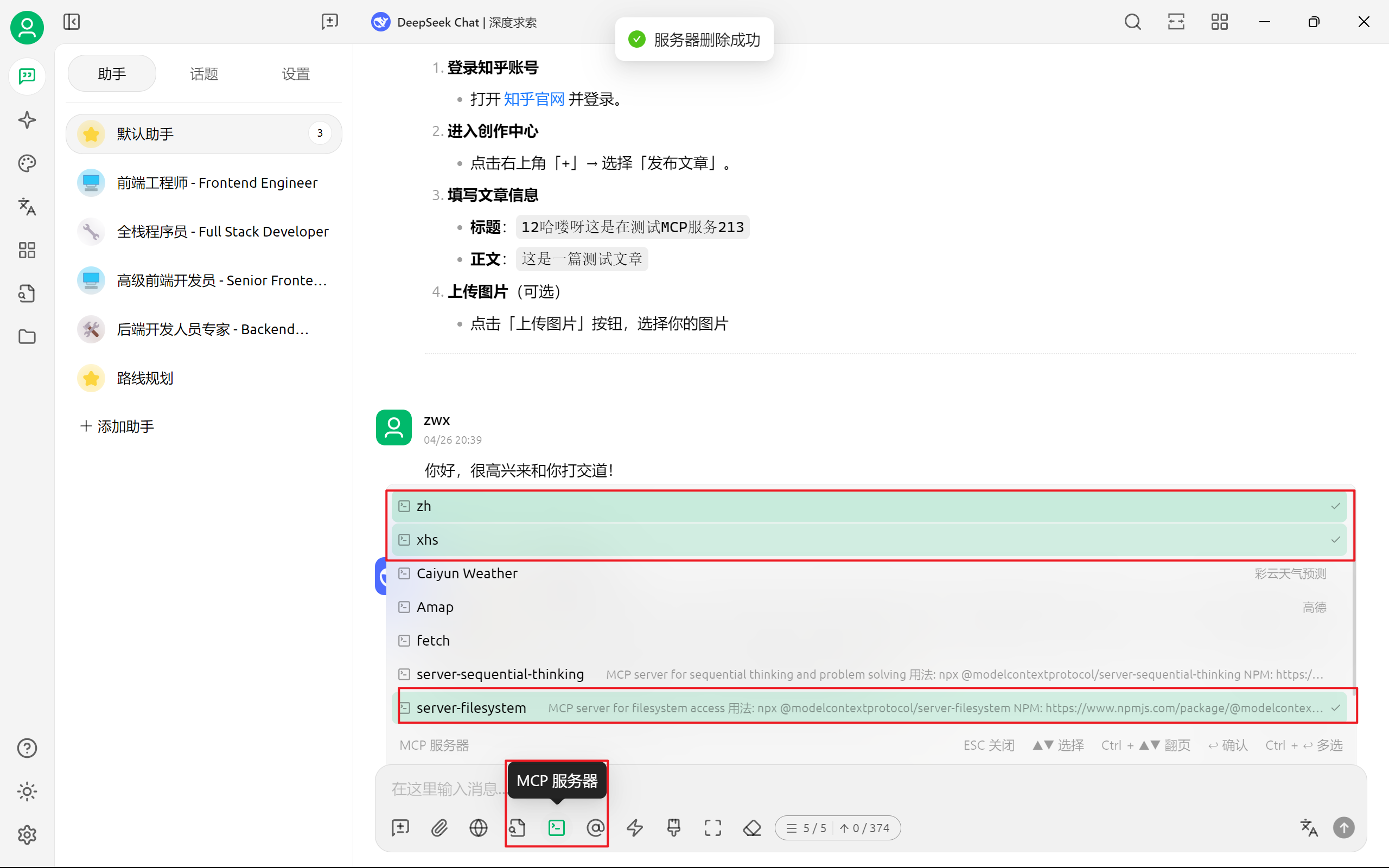Click the MCP server terminal icon
Image resolution: width=1389 pixels, height=868 pixels.
coord(556,827)
